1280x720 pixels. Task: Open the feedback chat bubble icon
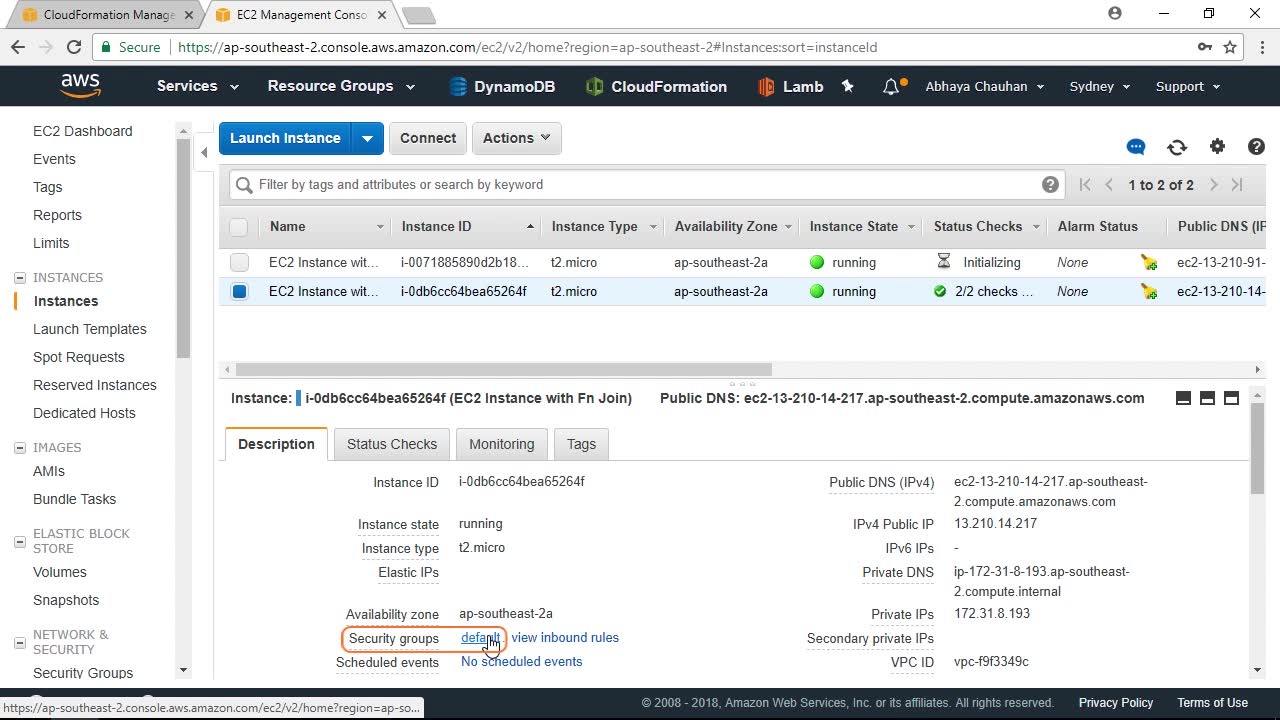click(1136, 147)
